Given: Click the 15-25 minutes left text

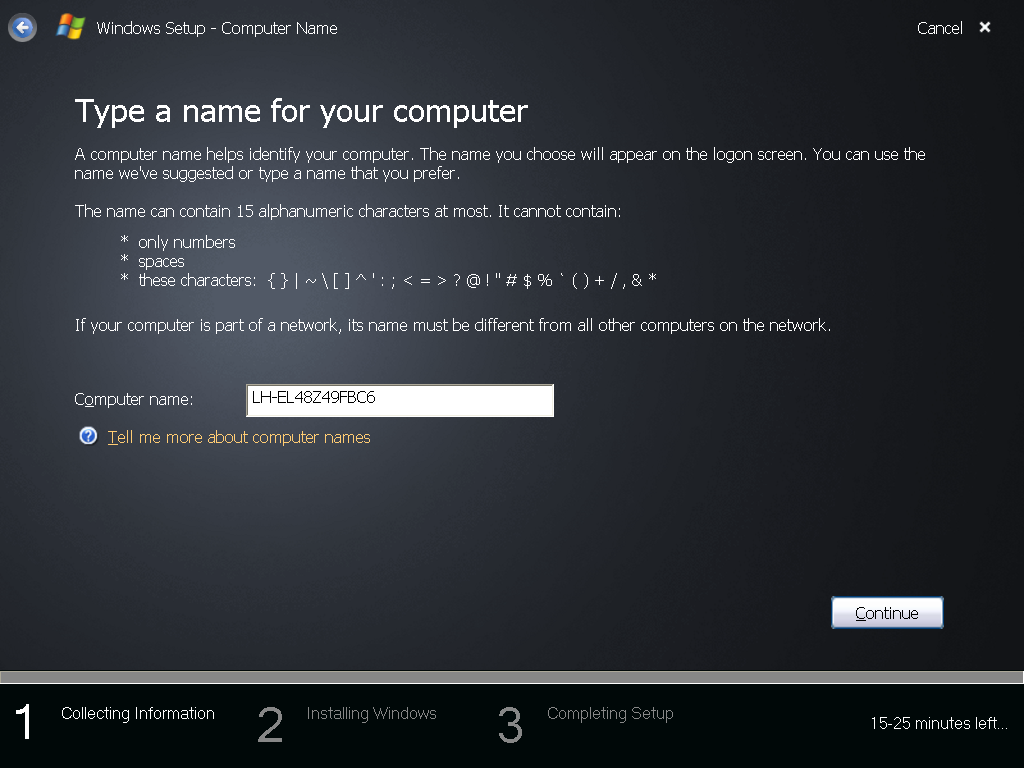Looking at the screenshot, I should coord(938,723).
